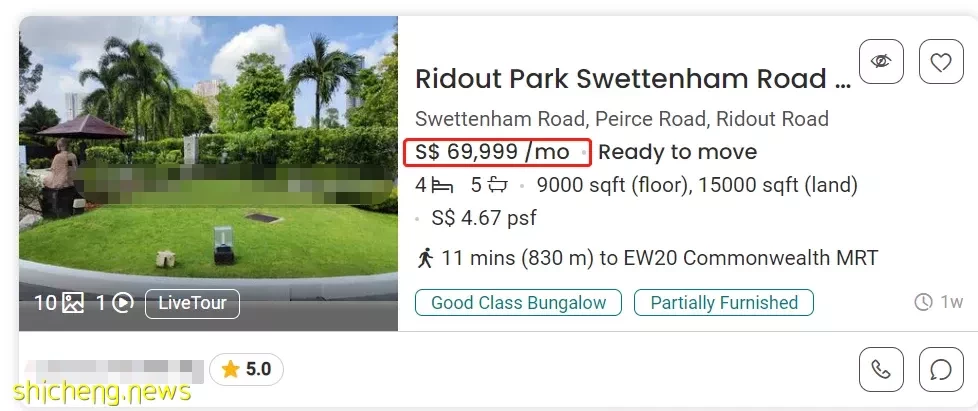Click the bed icon next to 4
Viewport: 978px width, 411px height.
pyautogui.click(x=442, y=185)
